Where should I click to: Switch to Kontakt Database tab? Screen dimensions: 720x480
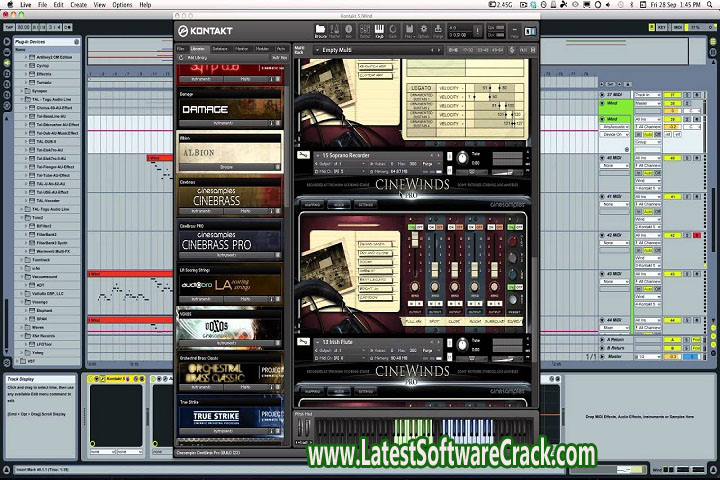[x=220, y=48]
